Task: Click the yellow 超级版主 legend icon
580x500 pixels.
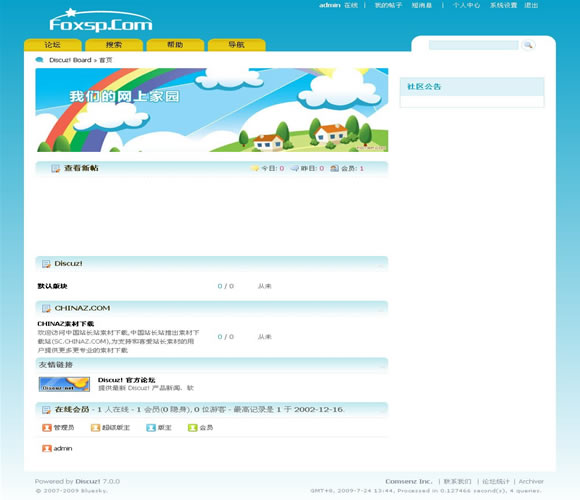Action: 95,428
